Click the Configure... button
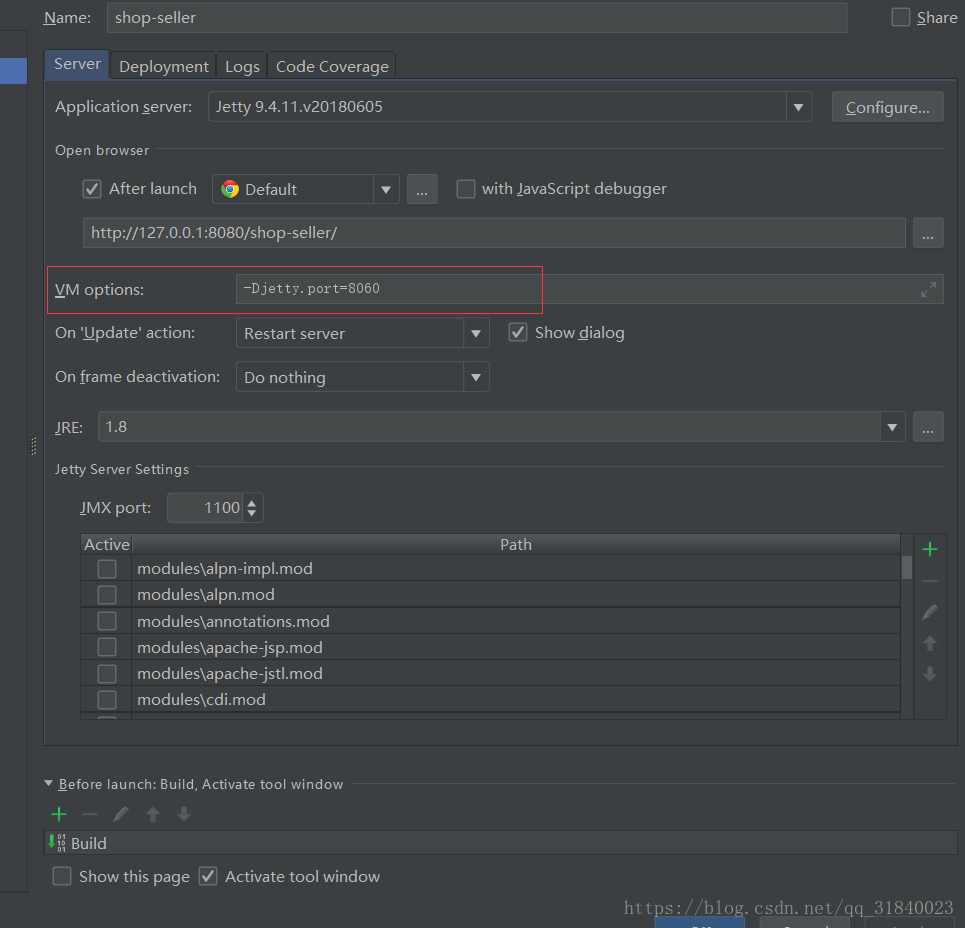965x928 pixels. coord(887,107)
